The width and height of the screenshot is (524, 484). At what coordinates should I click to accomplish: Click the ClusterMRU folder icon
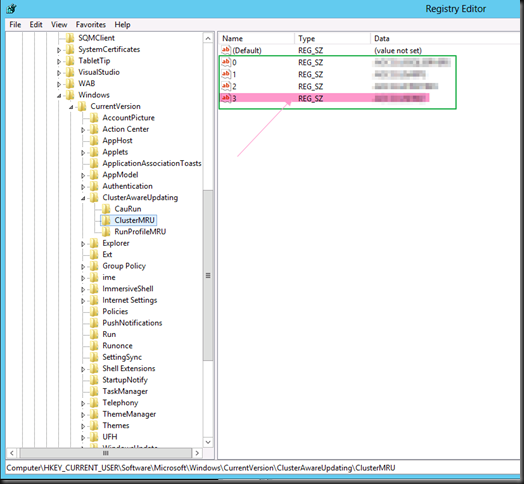click(106, 220)
